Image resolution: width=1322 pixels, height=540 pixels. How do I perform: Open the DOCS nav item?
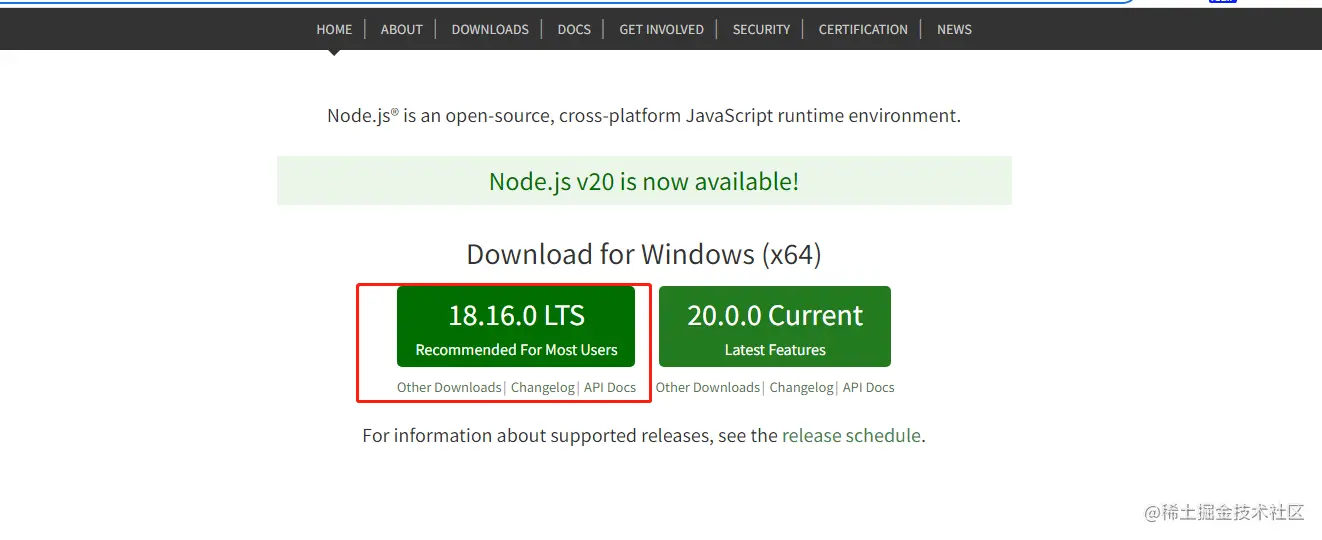coord(574,29)
